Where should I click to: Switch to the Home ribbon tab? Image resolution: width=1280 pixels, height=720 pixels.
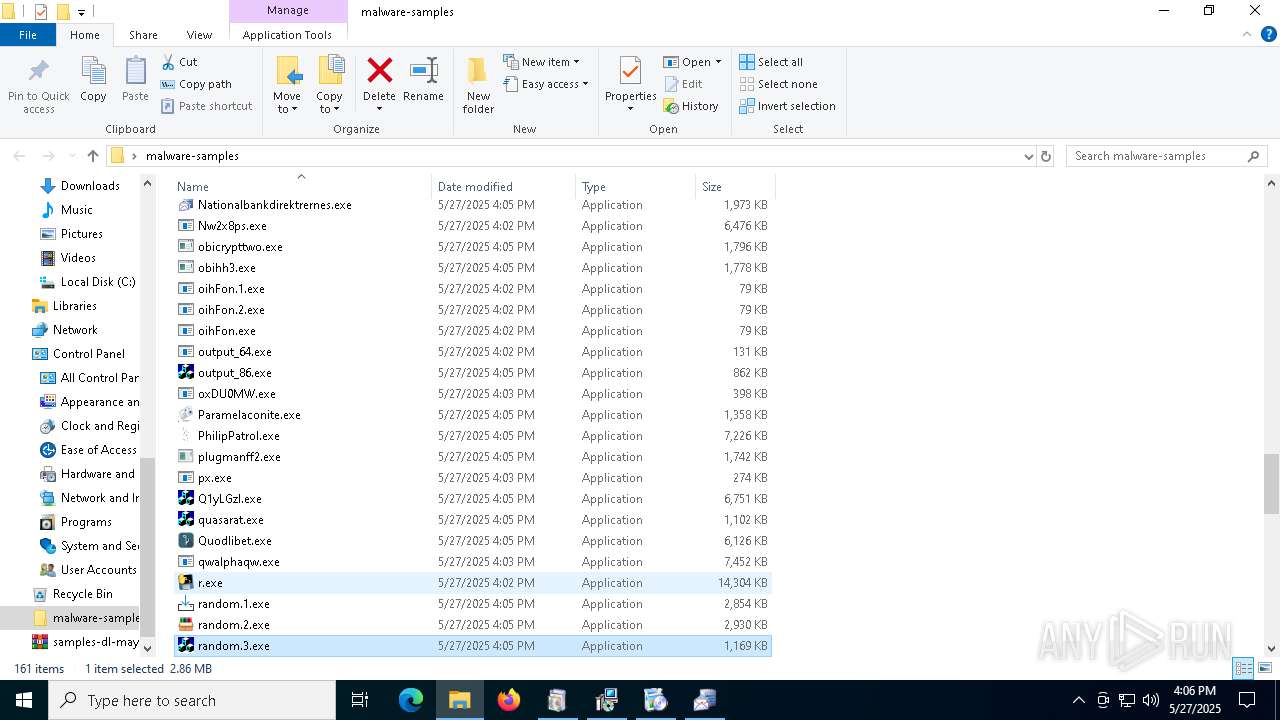click(x=85, y=35)
